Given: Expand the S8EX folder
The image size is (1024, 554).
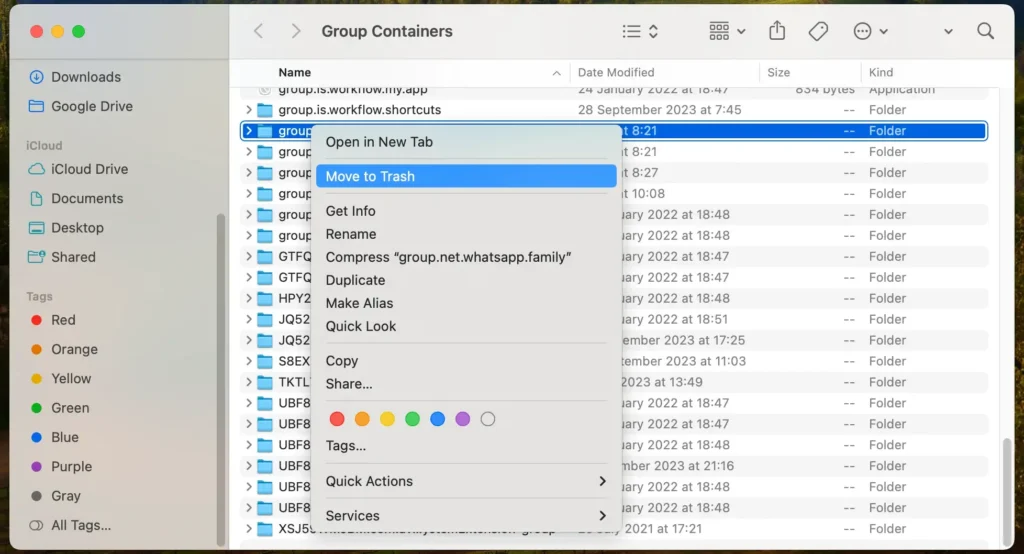Looking at the screenshot, I should point(249,361).
